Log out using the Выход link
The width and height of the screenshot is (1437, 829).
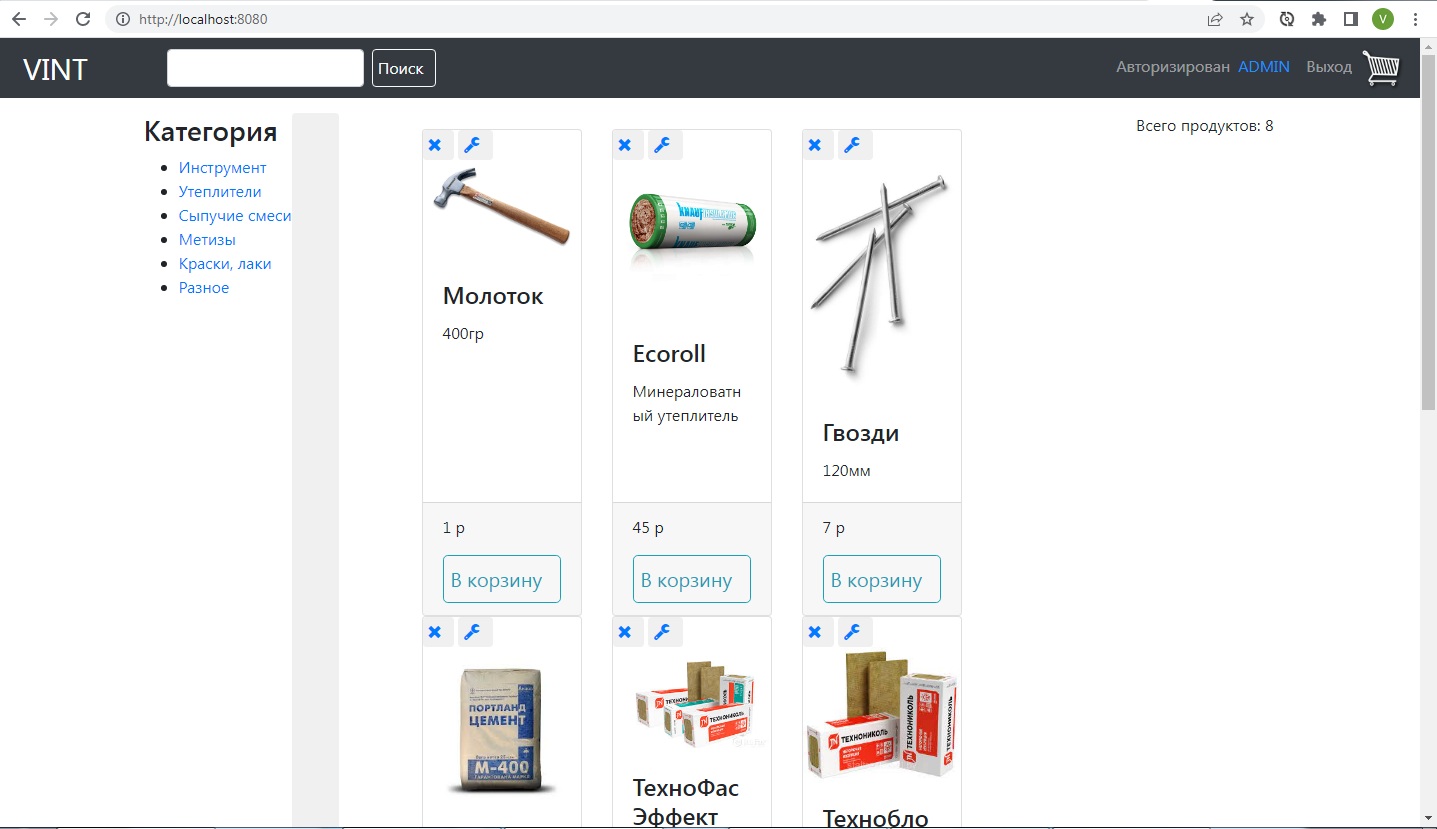[x=1329, y=67]
